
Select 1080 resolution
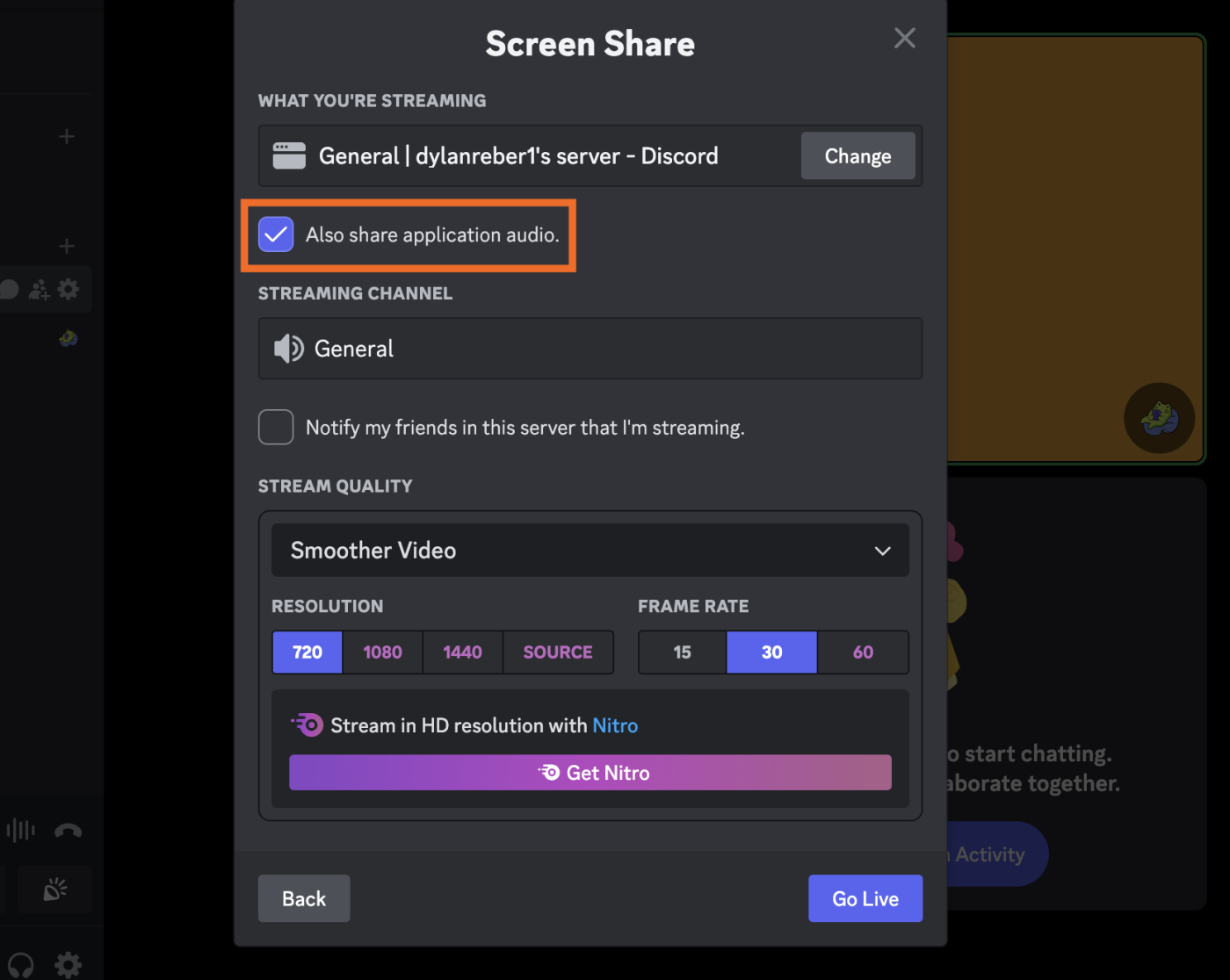click(x=382, y=652)
